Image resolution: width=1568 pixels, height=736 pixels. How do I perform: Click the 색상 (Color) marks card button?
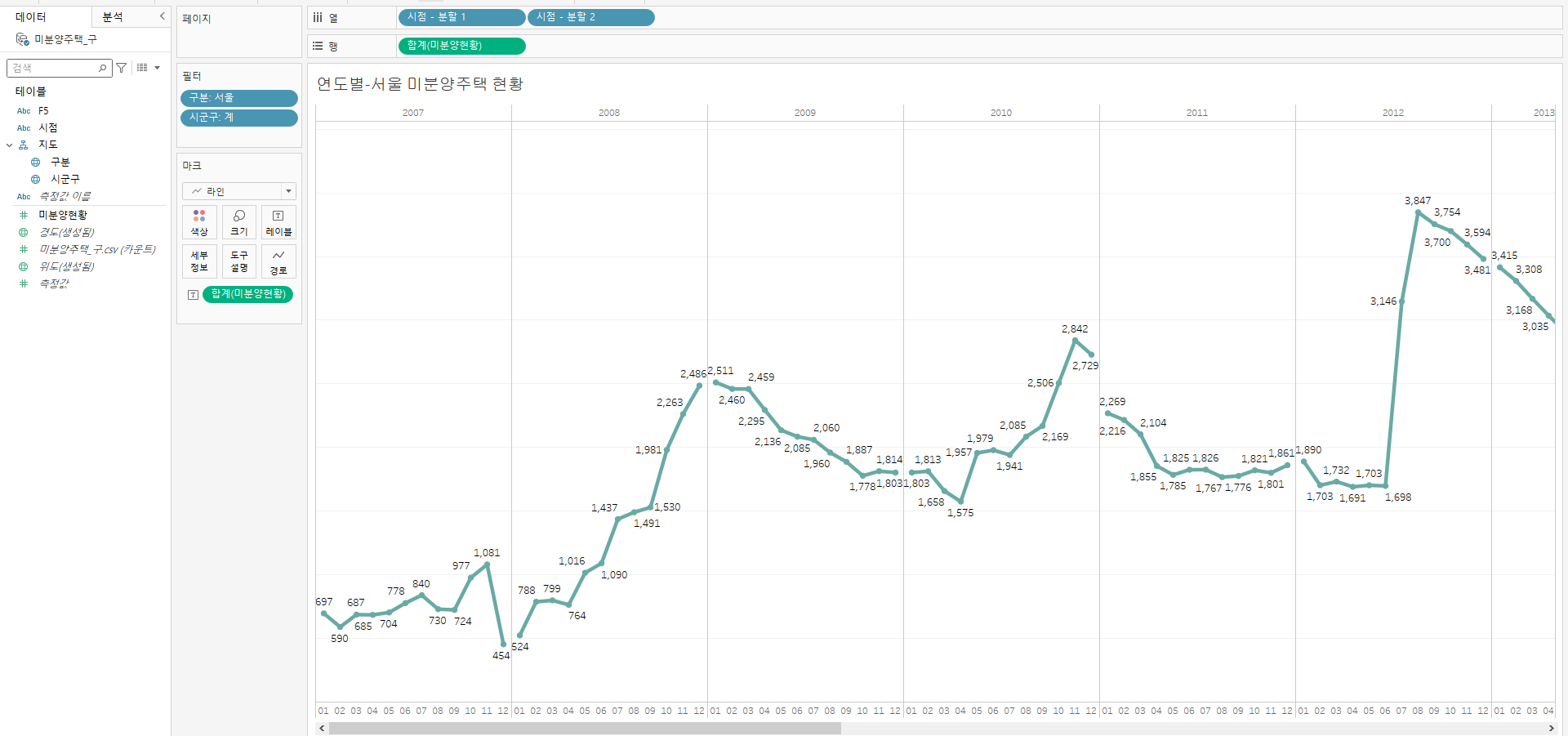pos(199,222)
